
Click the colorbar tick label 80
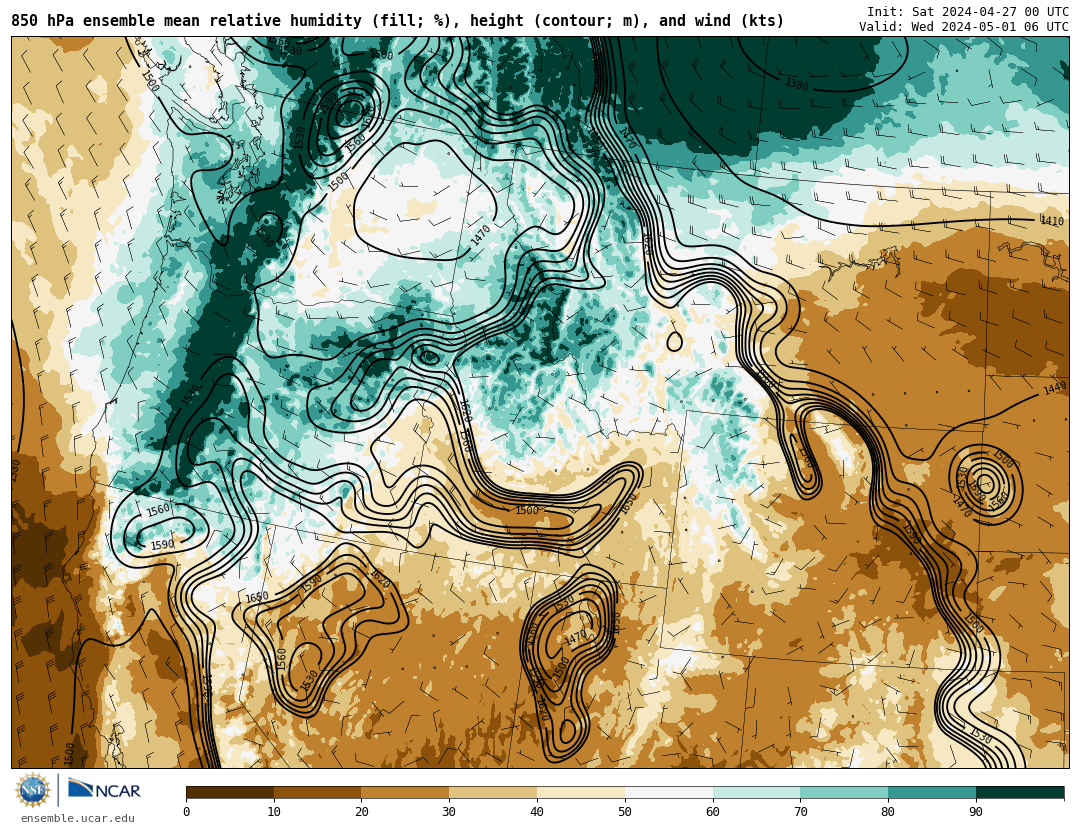888,812
